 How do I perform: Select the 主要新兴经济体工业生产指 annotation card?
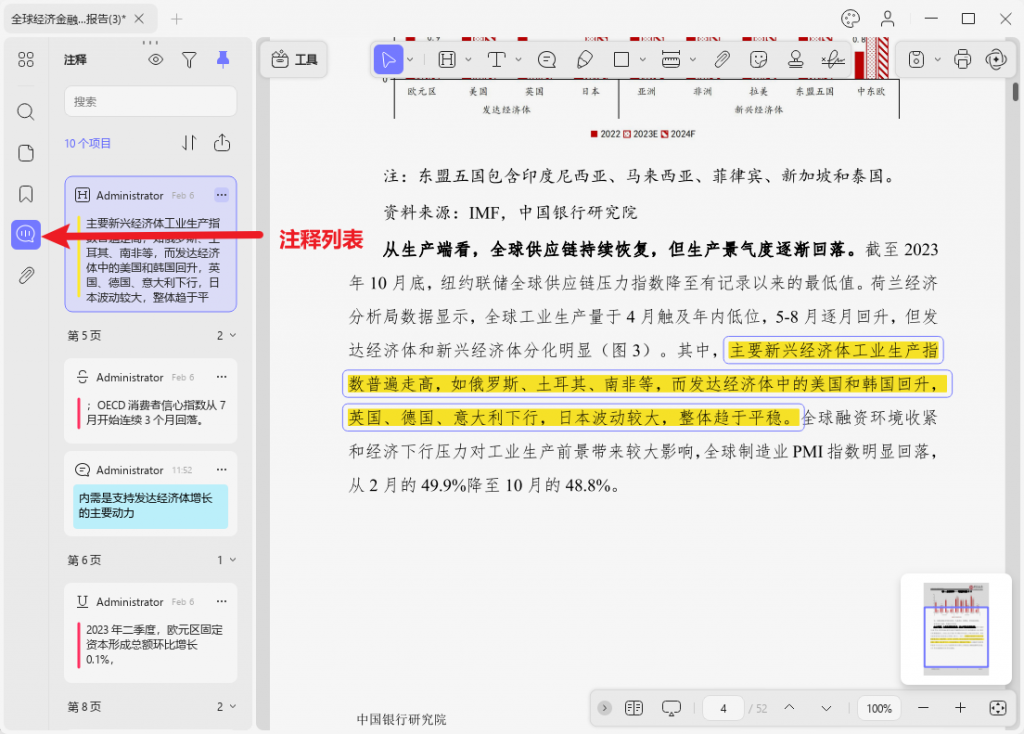point(150,244)
